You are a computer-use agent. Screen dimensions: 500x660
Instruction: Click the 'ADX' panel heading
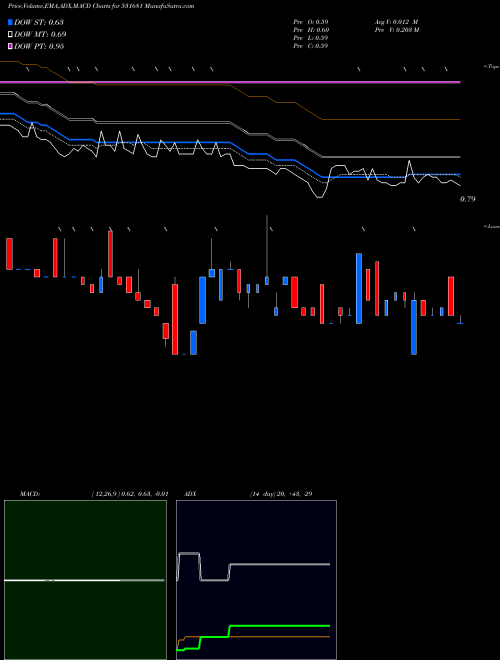tap(190, 494)
